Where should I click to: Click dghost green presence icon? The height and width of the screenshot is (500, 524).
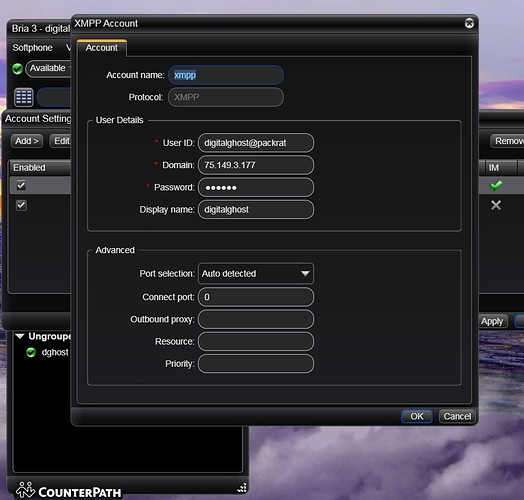pos(31,352)
